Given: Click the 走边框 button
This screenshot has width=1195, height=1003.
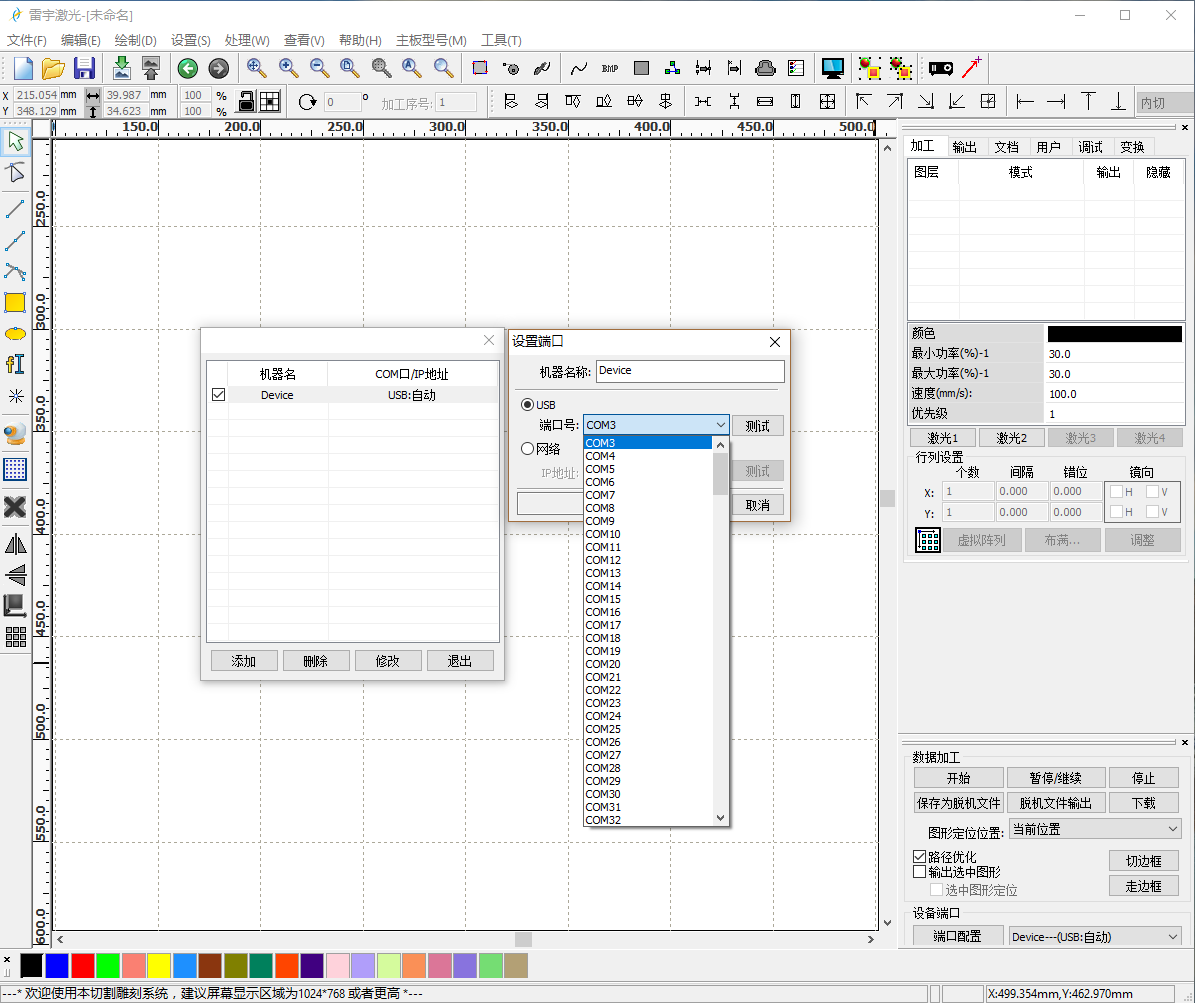Looking at the screenshot, I should [1144, 886].
